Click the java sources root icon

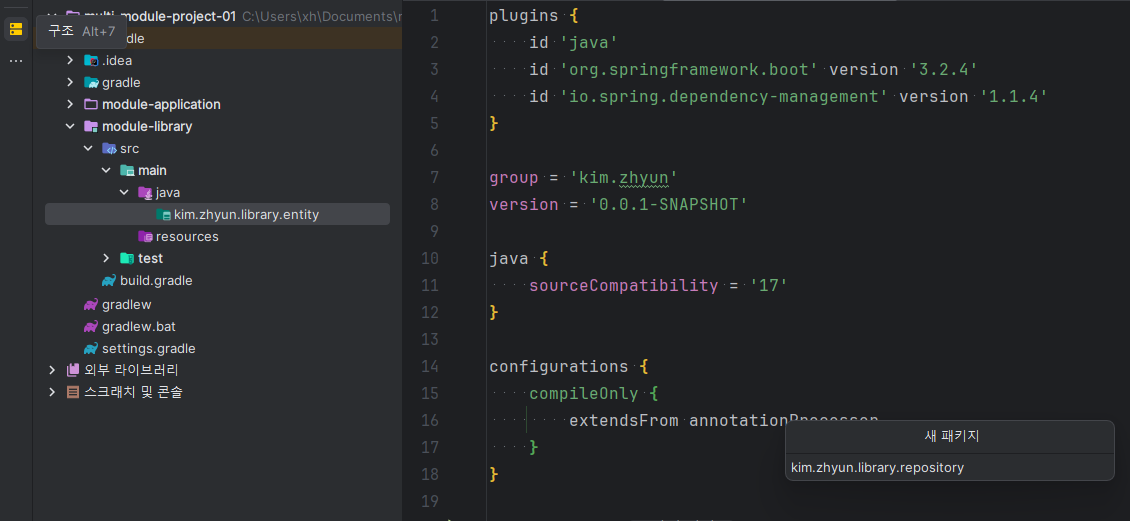pos(145,192)
